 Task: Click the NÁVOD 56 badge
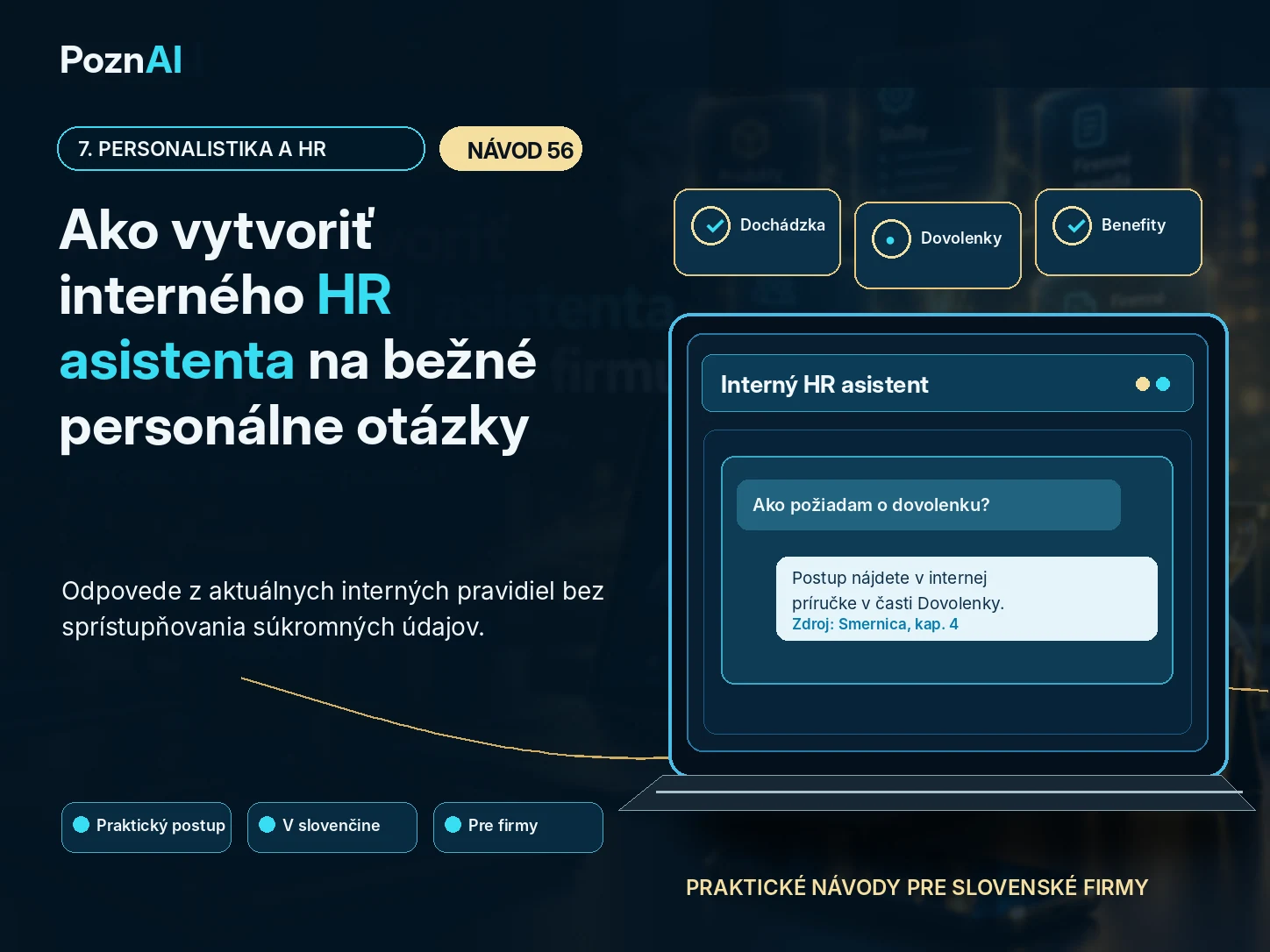pos(511,149)
